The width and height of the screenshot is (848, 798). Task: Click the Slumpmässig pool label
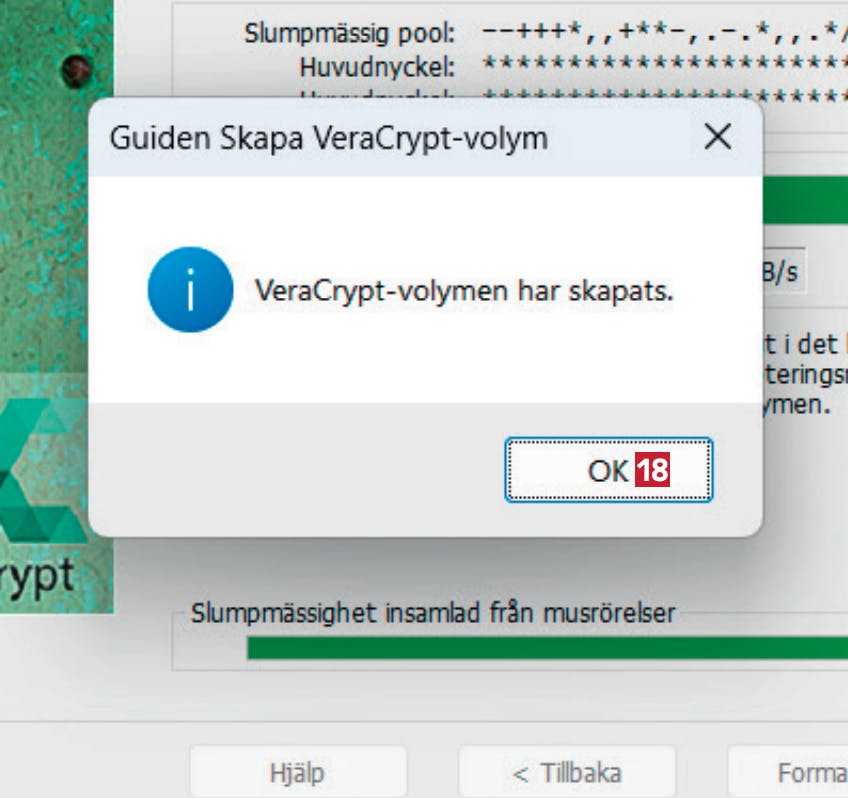349,34
